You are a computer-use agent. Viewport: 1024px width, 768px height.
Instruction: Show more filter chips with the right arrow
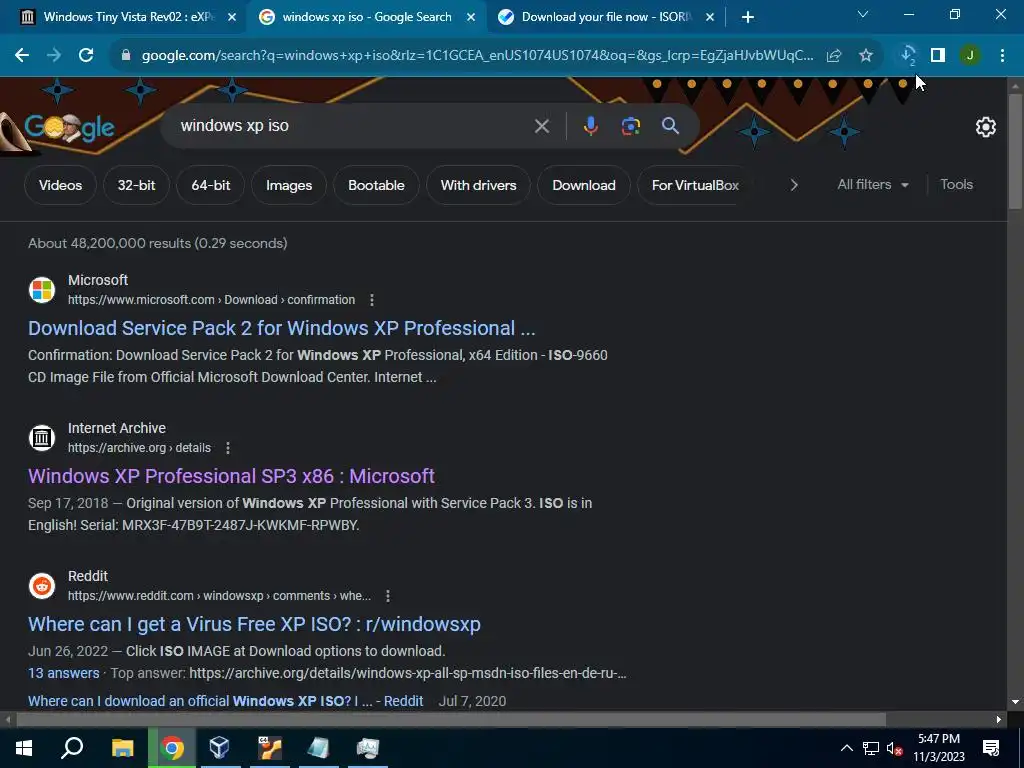tap(793, 185)
